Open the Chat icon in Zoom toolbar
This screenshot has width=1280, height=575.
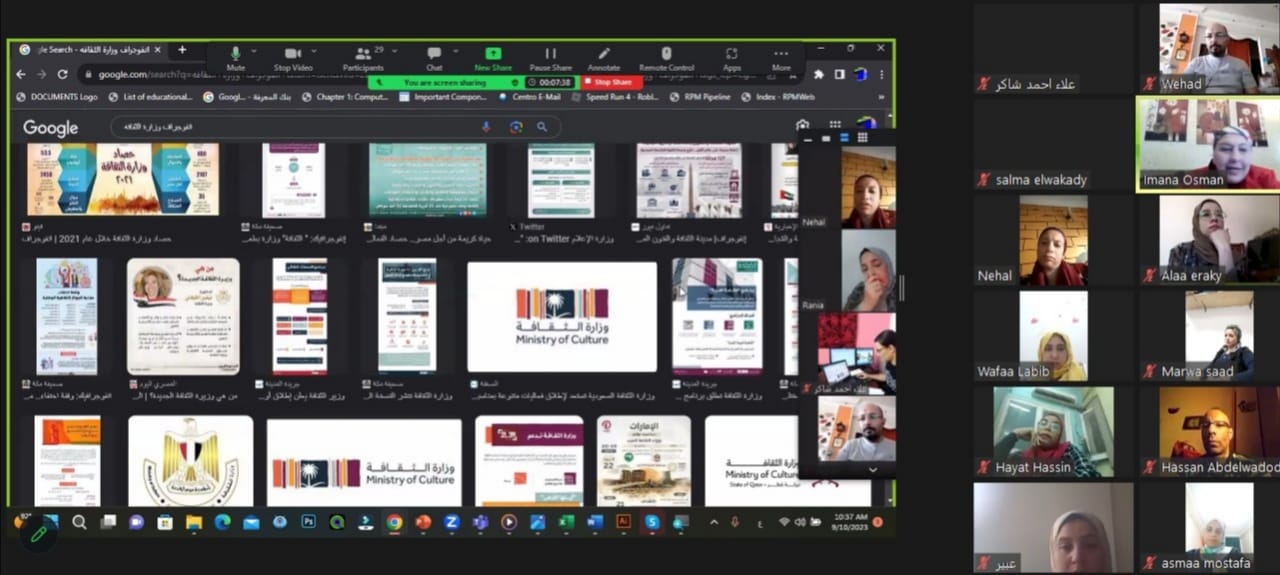click(x=434, y=53)
